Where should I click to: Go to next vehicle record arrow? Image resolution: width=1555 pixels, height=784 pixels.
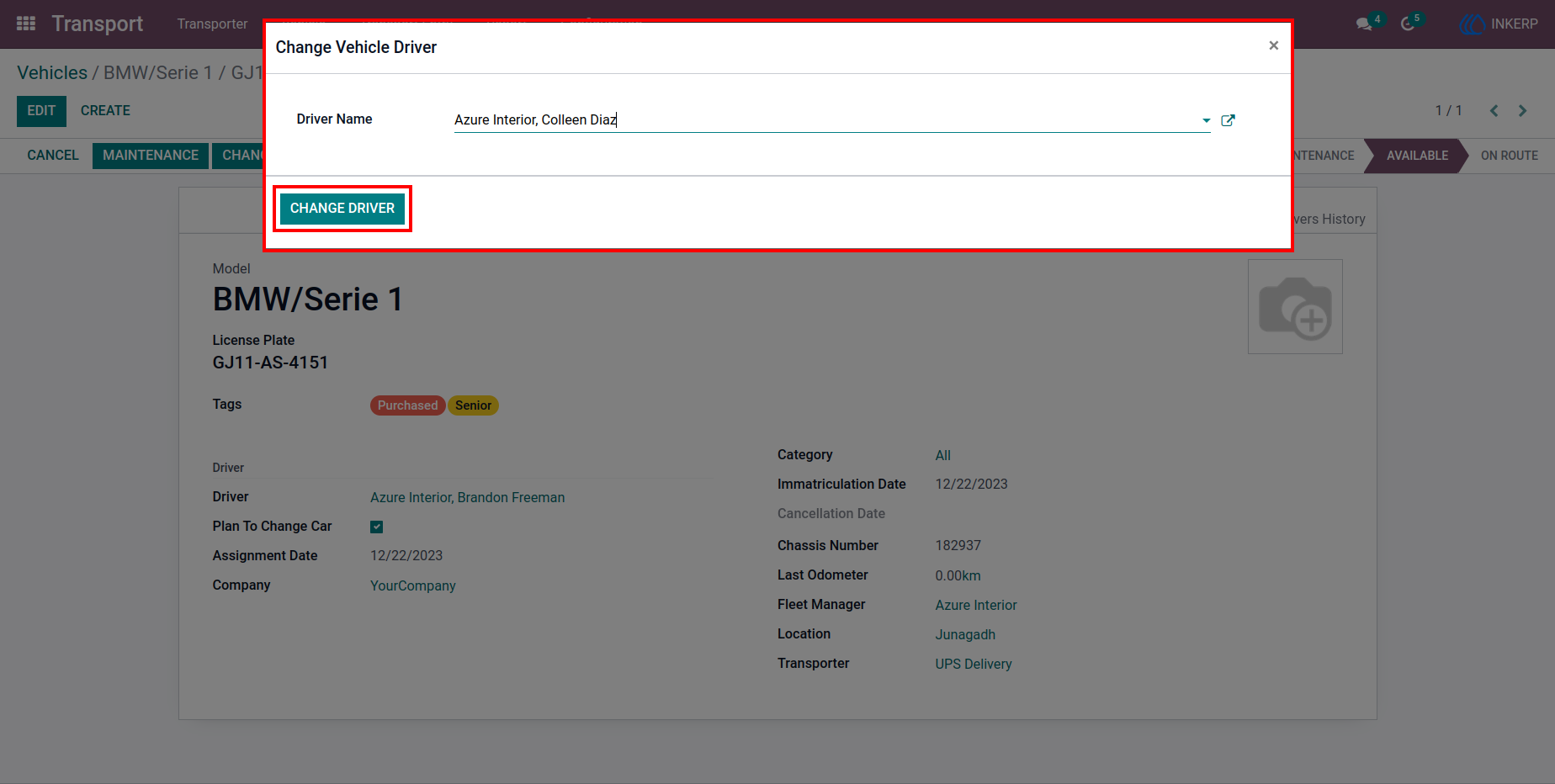(x=1522, y=111)
